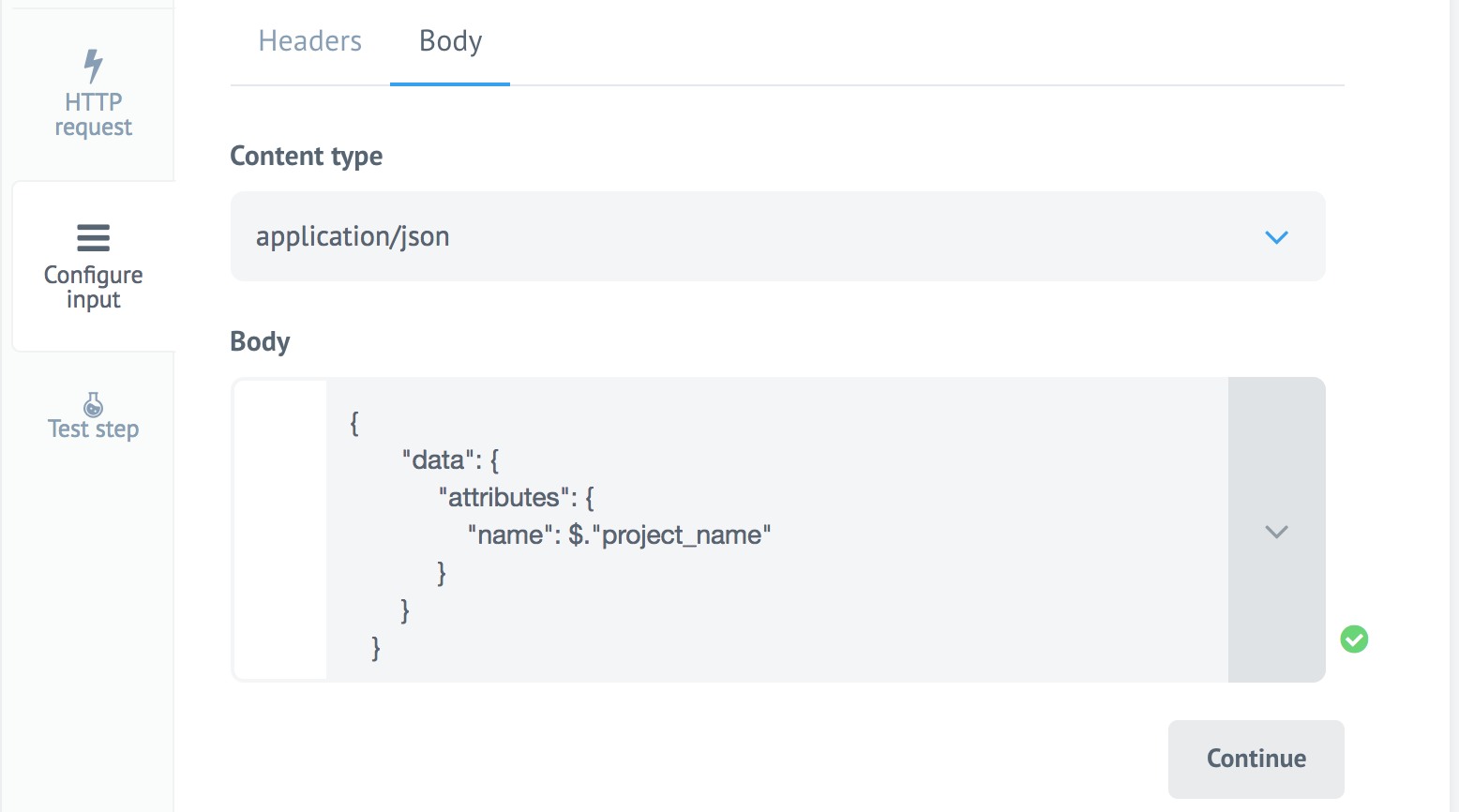Click the green validation checkmark icon
The height and width of the screenshot is (812, 1459).
tap(1354, 639)
